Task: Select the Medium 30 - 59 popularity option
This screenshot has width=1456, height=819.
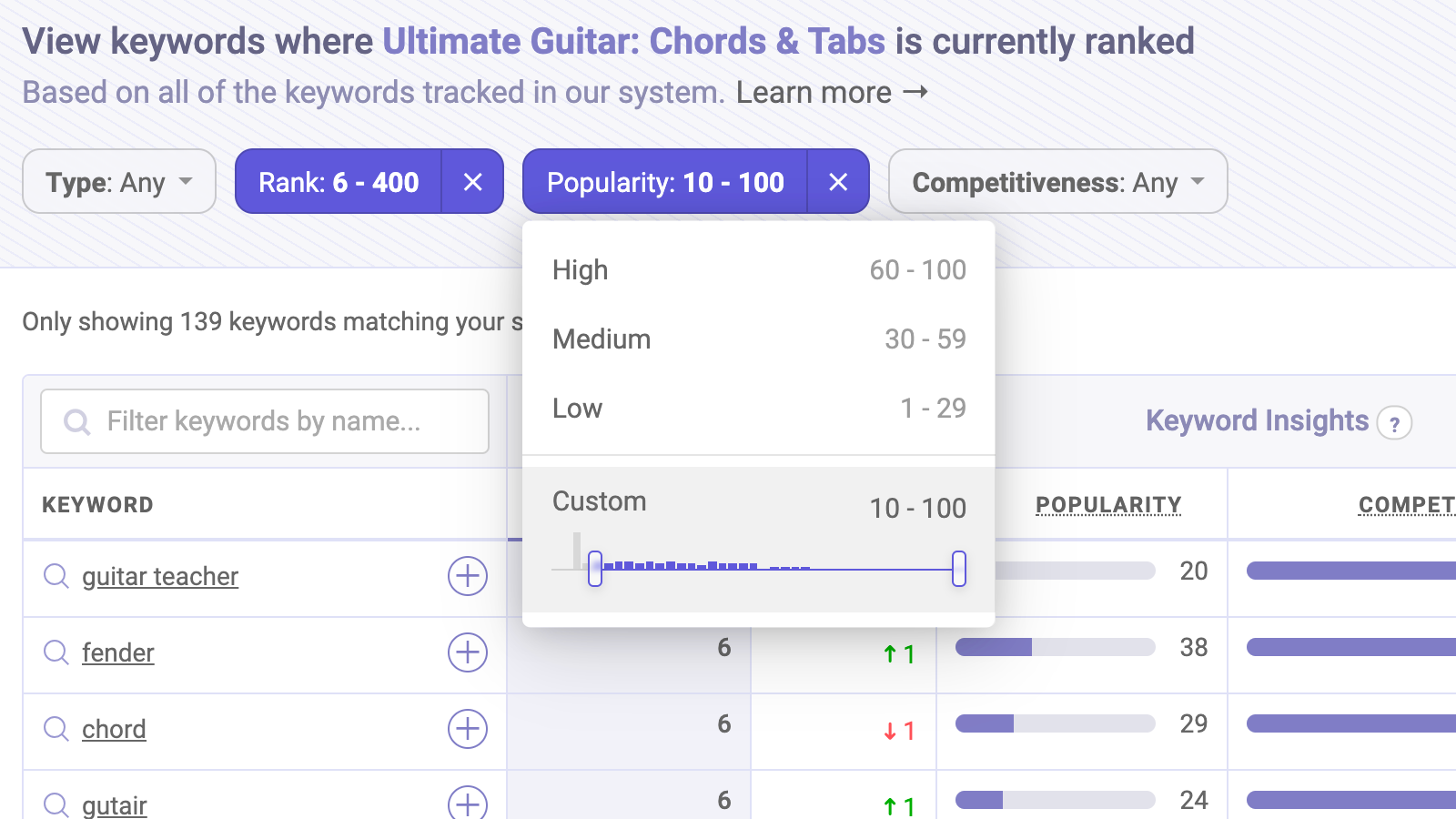Action: (759, 339)
